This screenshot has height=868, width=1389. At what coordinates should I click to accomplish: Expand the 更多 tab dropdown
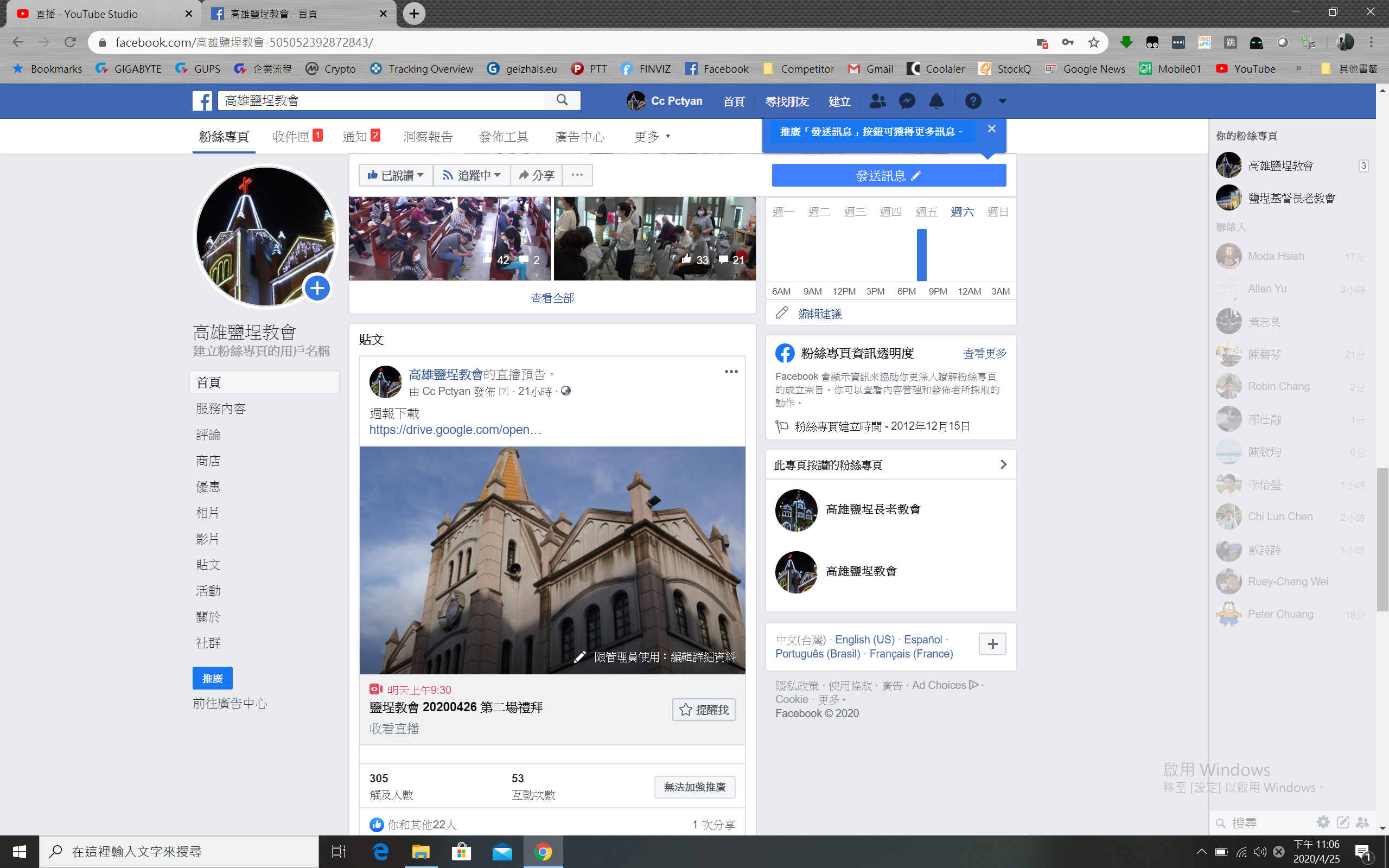pyautogui.click(x=652, y=137)
